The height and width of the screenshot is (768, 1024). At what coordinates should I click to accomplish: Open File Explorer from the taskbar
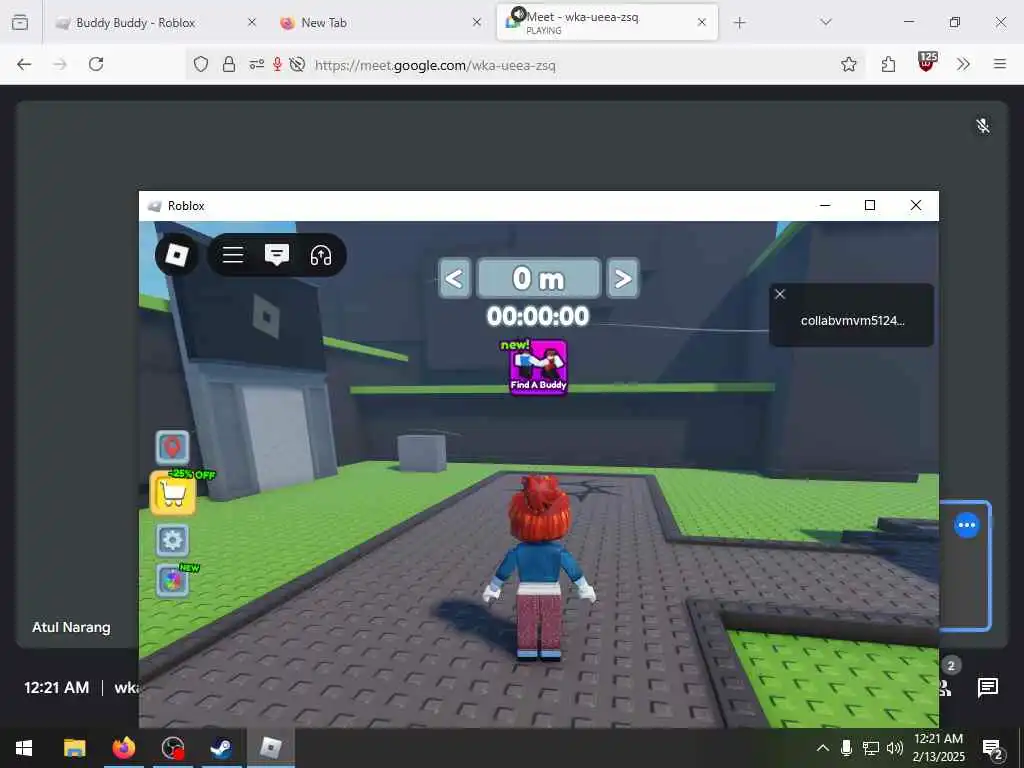click(74, 748)
